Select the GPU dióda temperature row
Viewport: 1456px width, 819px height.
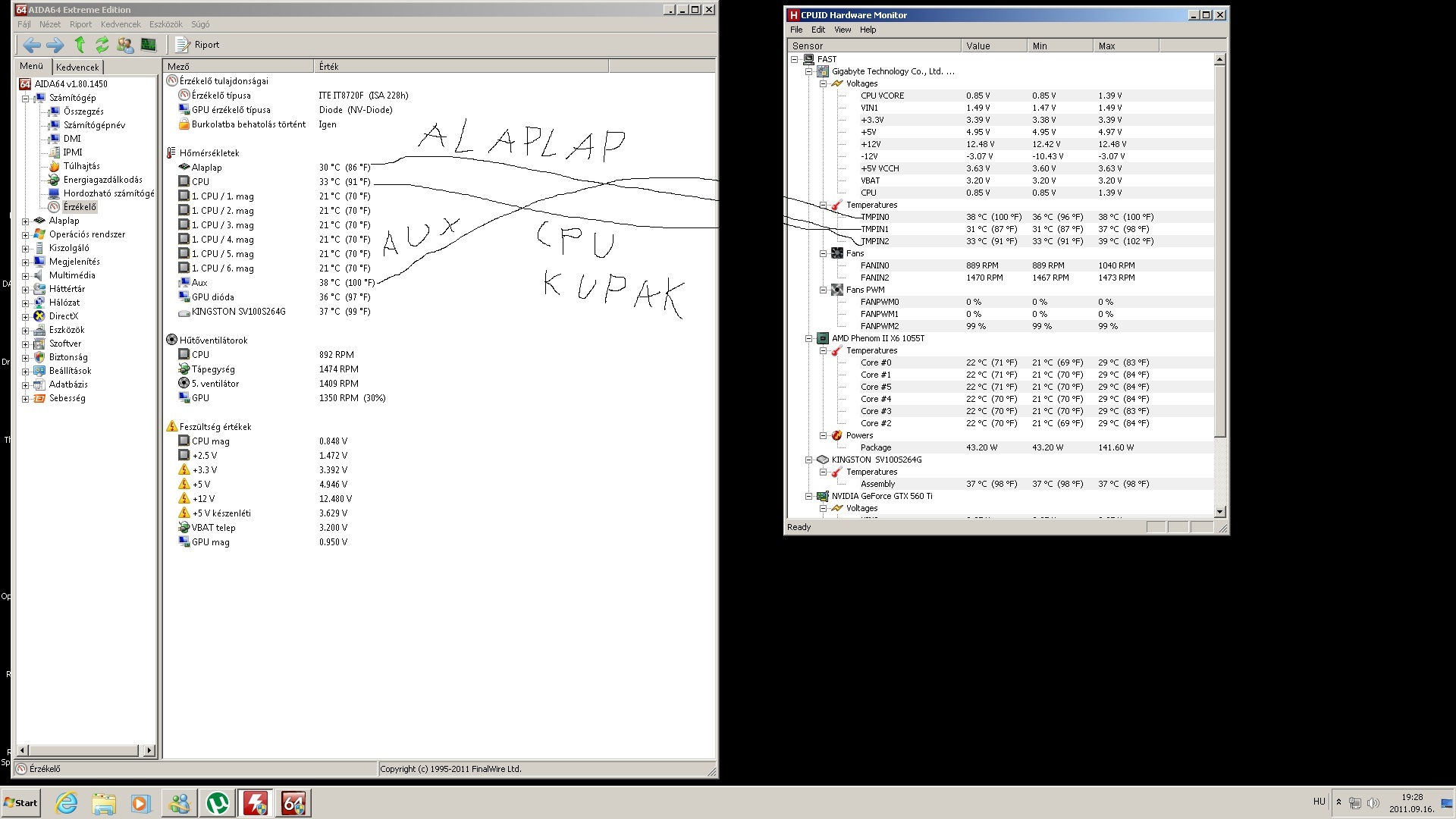coord(275,297)
